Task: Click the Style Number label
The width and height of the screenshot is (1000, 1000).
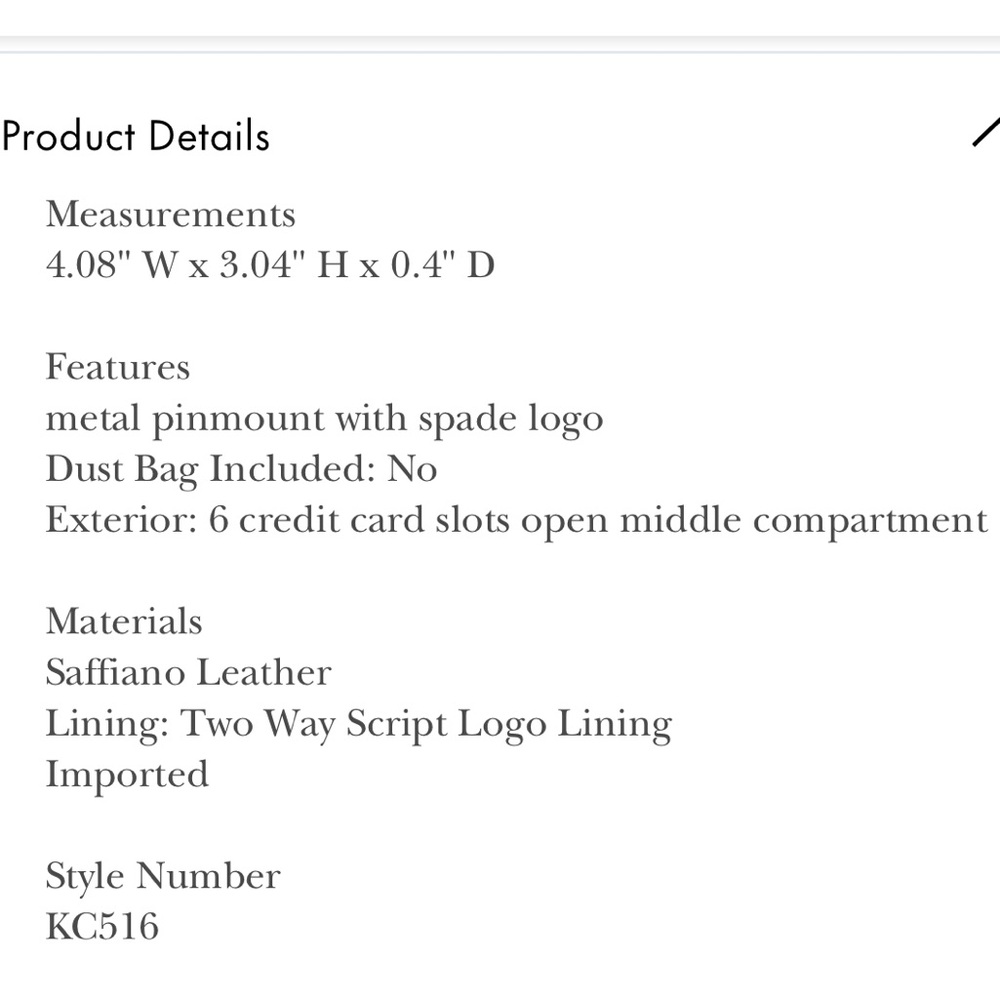Action: click(x=163, y=876)
